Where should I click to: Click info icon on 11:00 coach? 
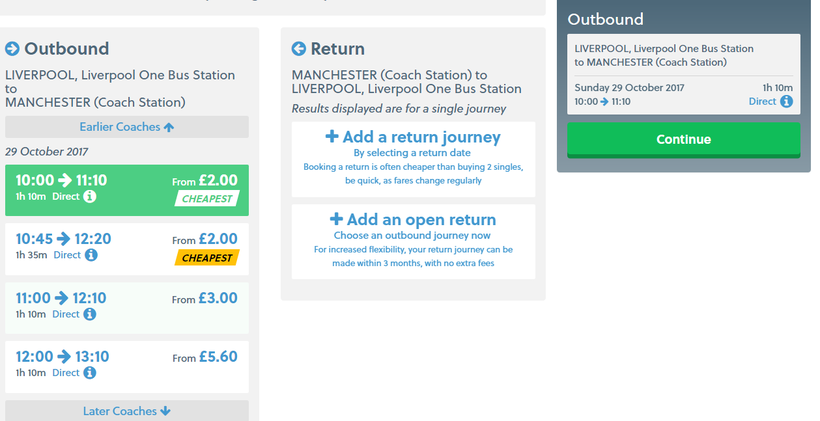tap(90, 314)
